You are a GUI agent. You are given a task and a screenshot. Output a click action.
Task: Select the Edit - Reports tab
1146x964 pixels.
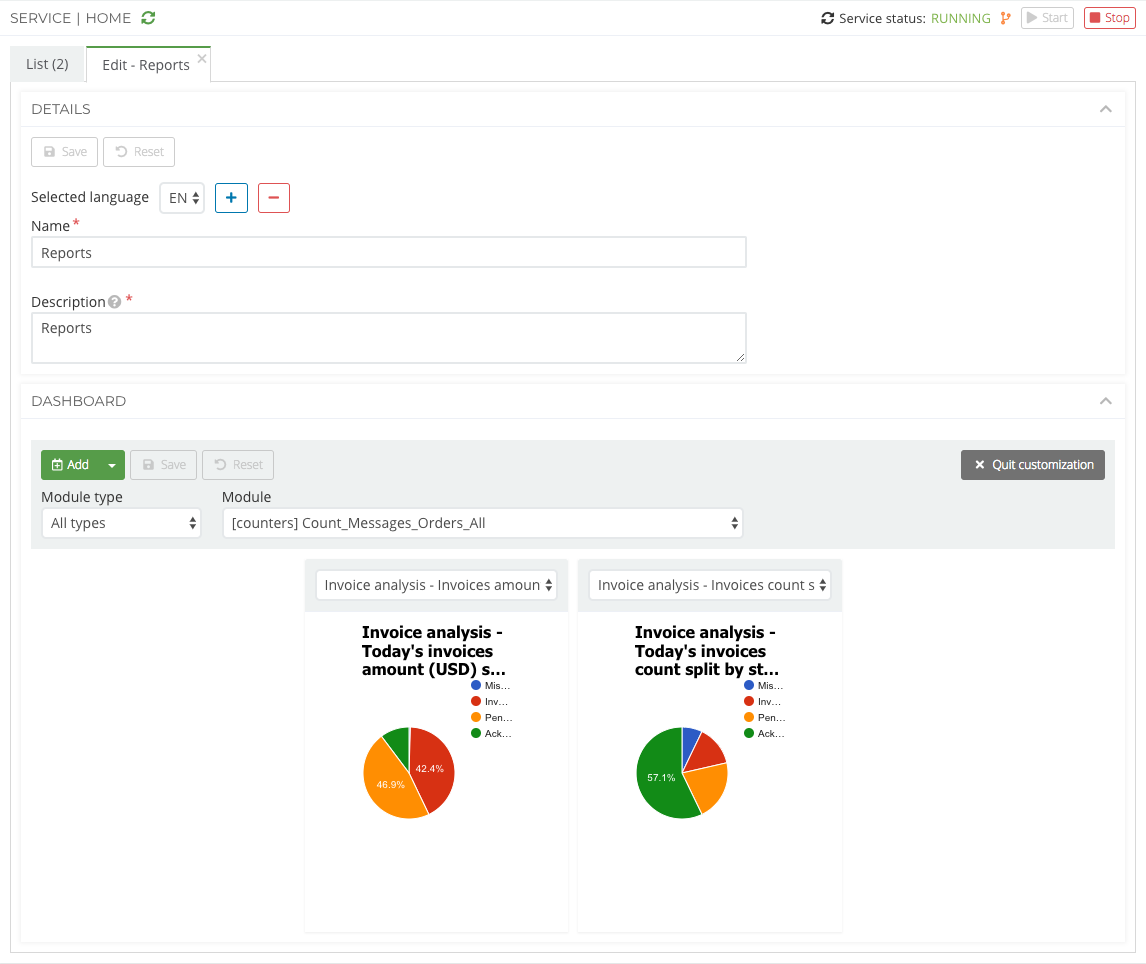tap(145, 65)
